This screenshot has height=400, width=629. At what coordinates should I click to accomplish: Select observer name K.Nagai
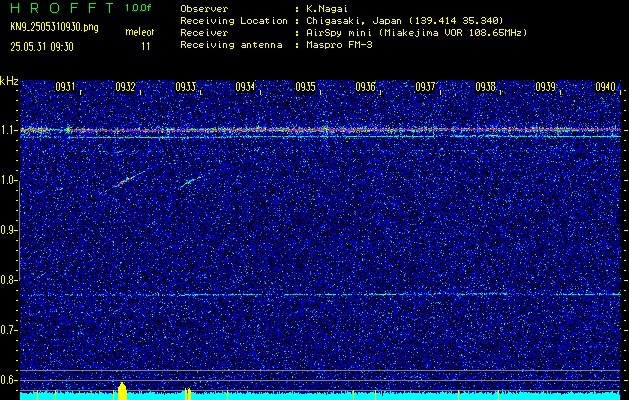coord(327,9)
